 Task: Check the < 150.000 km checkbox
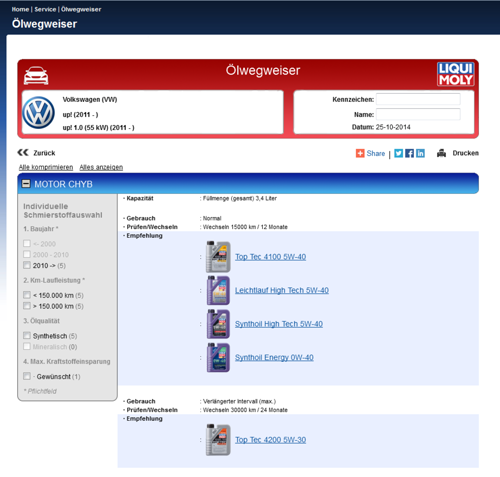coord(27,295)
